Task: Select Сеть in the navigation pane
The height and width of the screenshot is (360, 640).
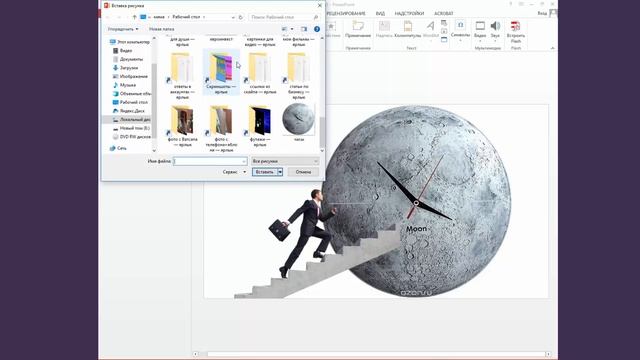Action: [x=118, y=148]
